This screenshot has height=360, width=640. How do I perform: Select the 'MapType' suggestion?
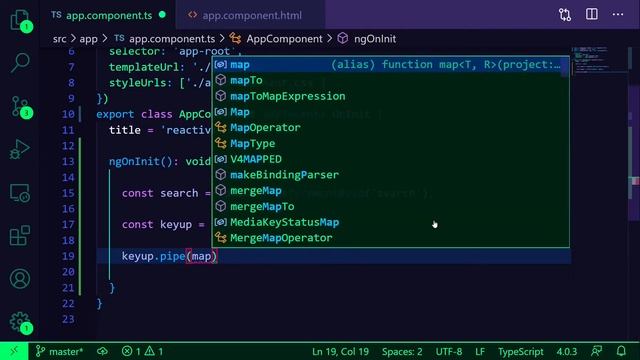click(390, 144)
